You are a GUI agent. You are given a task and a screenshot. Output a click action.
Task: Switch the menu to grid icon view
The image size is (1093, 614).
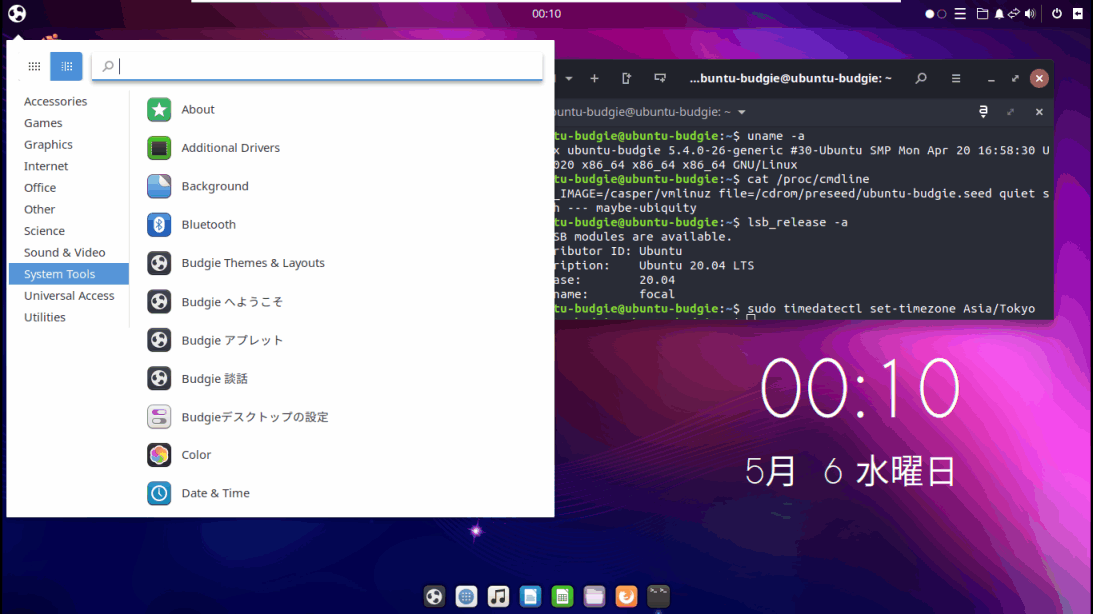[34, 66]
